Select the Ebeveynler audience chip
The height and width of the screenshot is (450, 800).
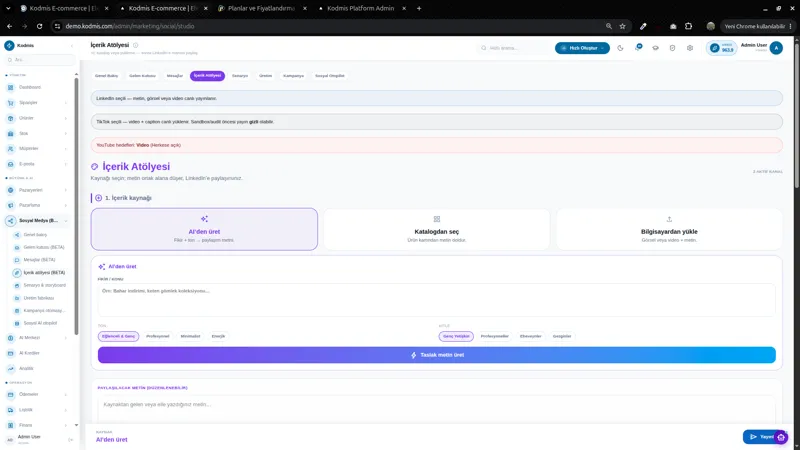coord(531,336)
